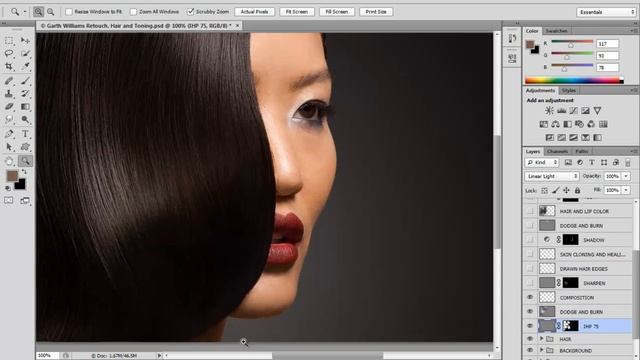Filter layers by type layers icon

click(592, 162)
